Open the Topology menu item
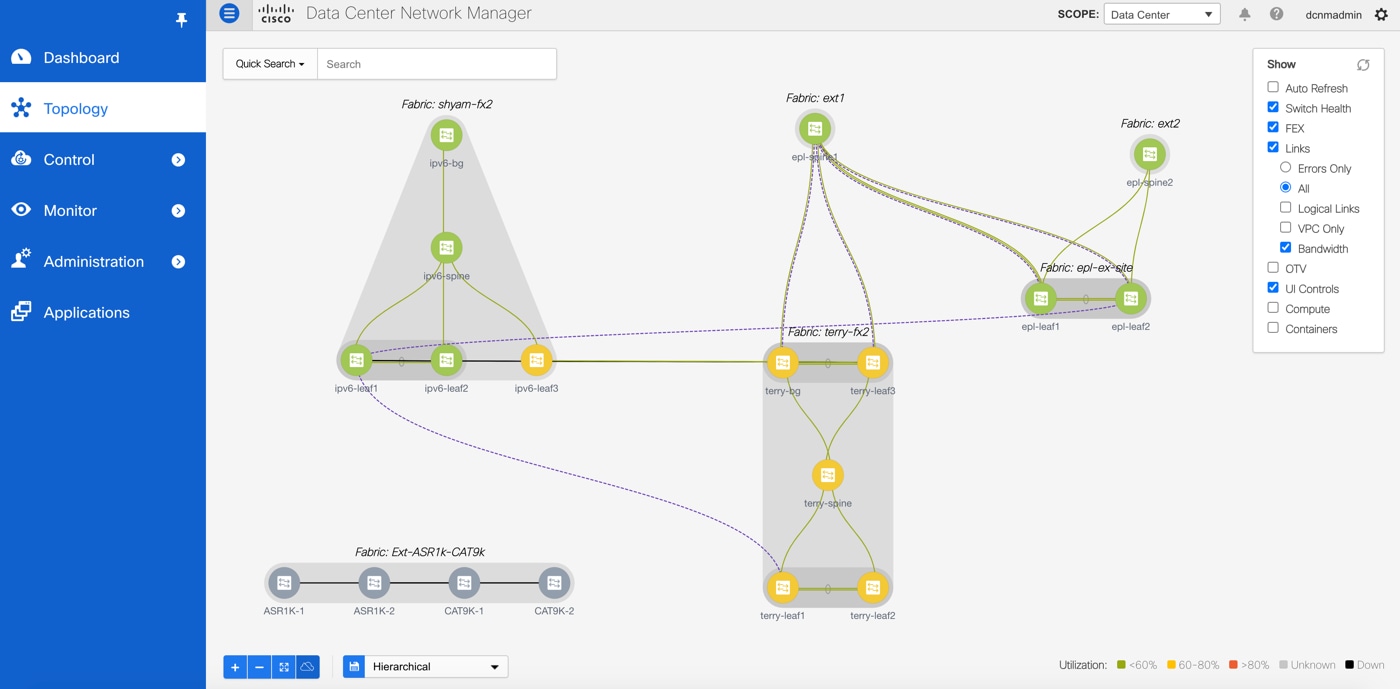 pos(103,108)
